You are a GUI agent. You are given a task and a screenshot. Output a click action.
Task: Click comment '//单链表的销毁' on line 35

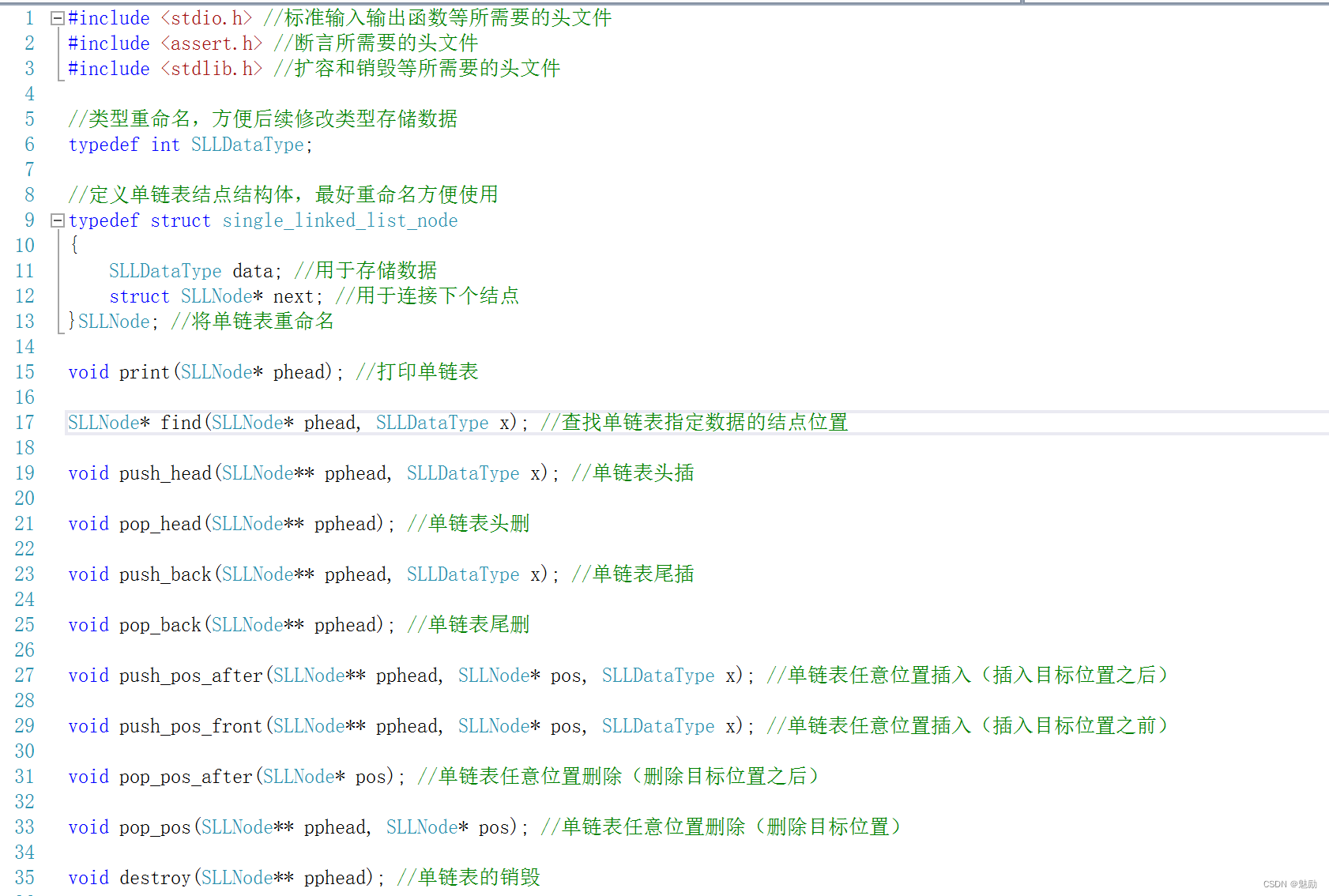469,878
